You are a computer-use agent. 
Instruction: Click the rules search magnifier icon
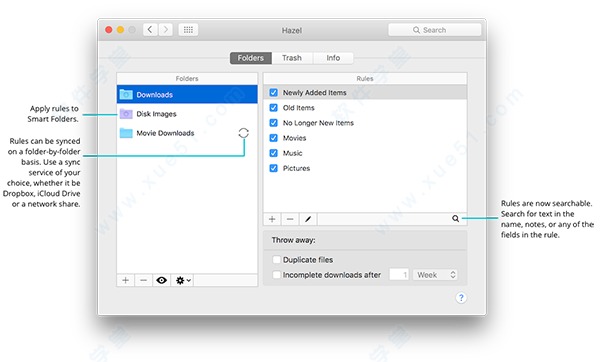point(455,219)
